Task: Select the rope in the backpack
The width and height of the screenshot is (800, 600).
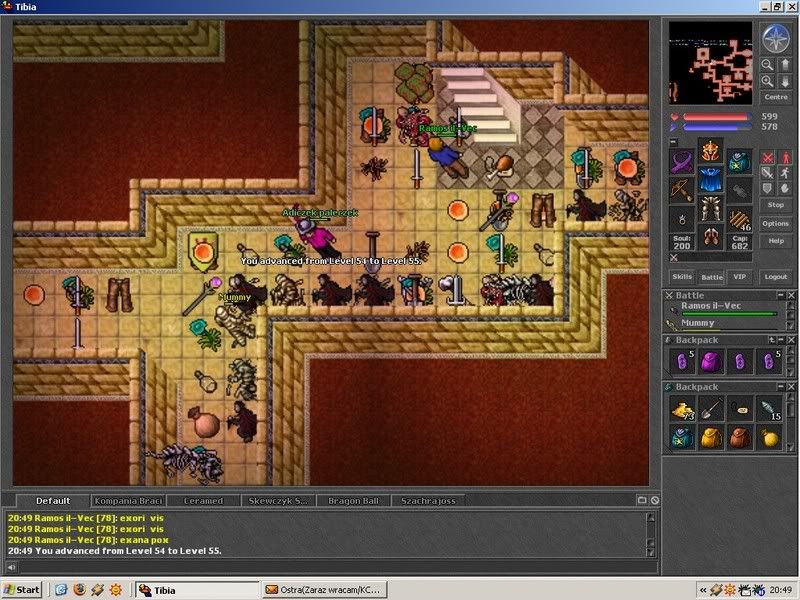Action: [740, 409]
